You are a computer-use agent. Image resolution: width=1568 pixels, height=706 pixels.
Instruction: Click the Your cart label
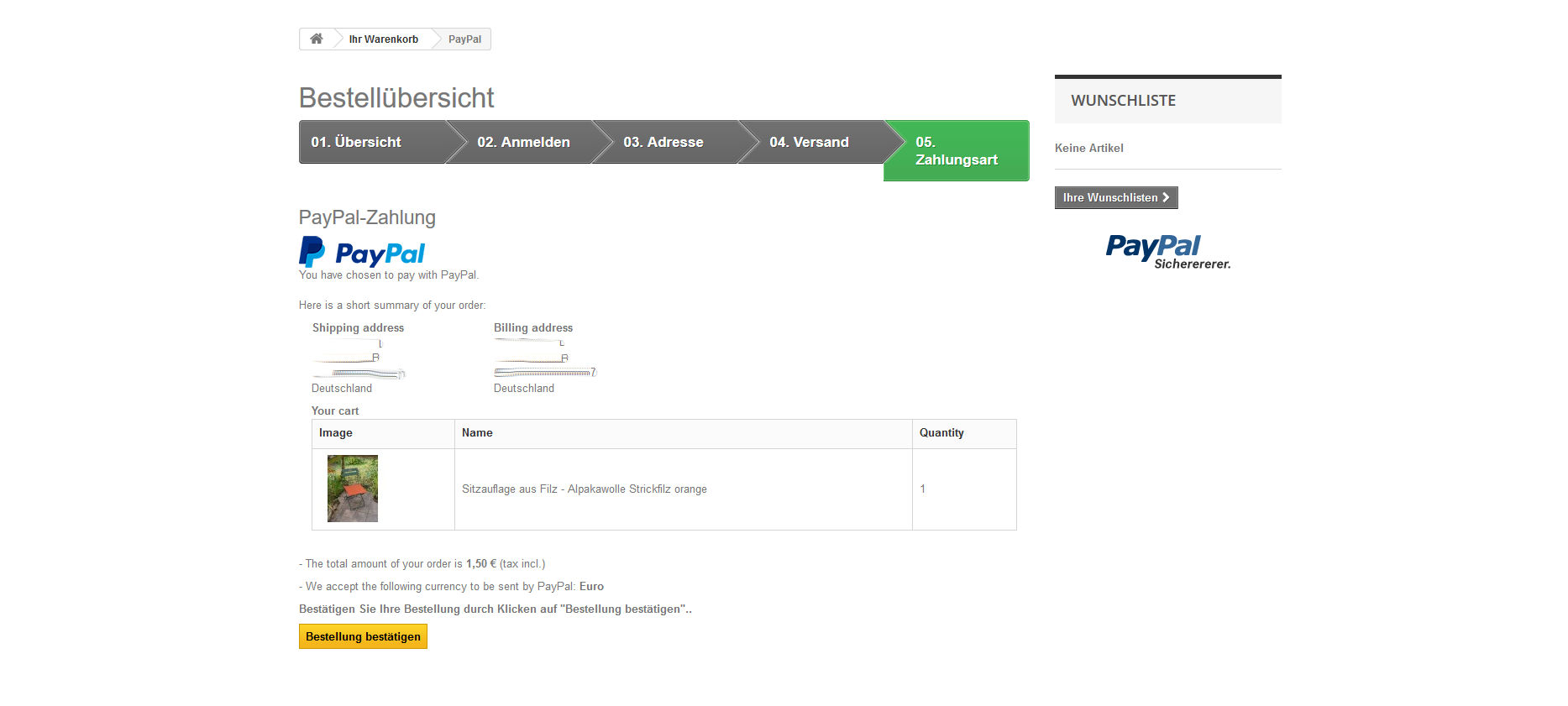click(x=335, y=411)
